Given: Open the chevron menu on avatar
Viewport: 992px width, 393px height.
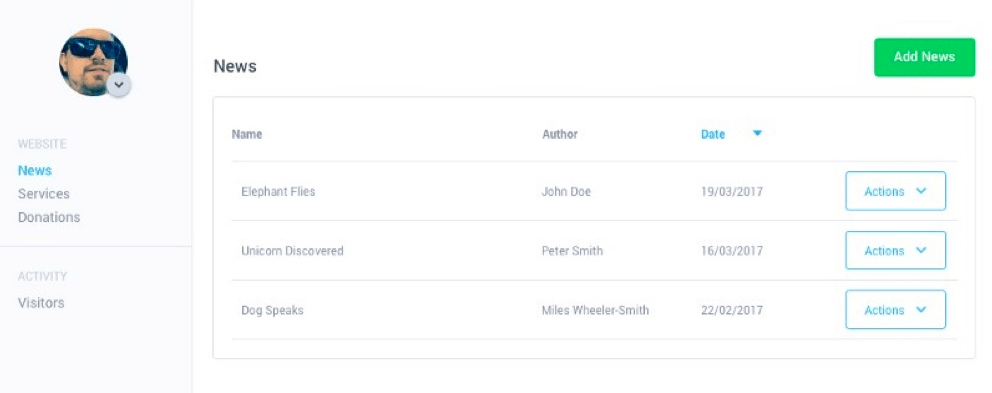Looking at the screenshot, I should pos(118,85).
